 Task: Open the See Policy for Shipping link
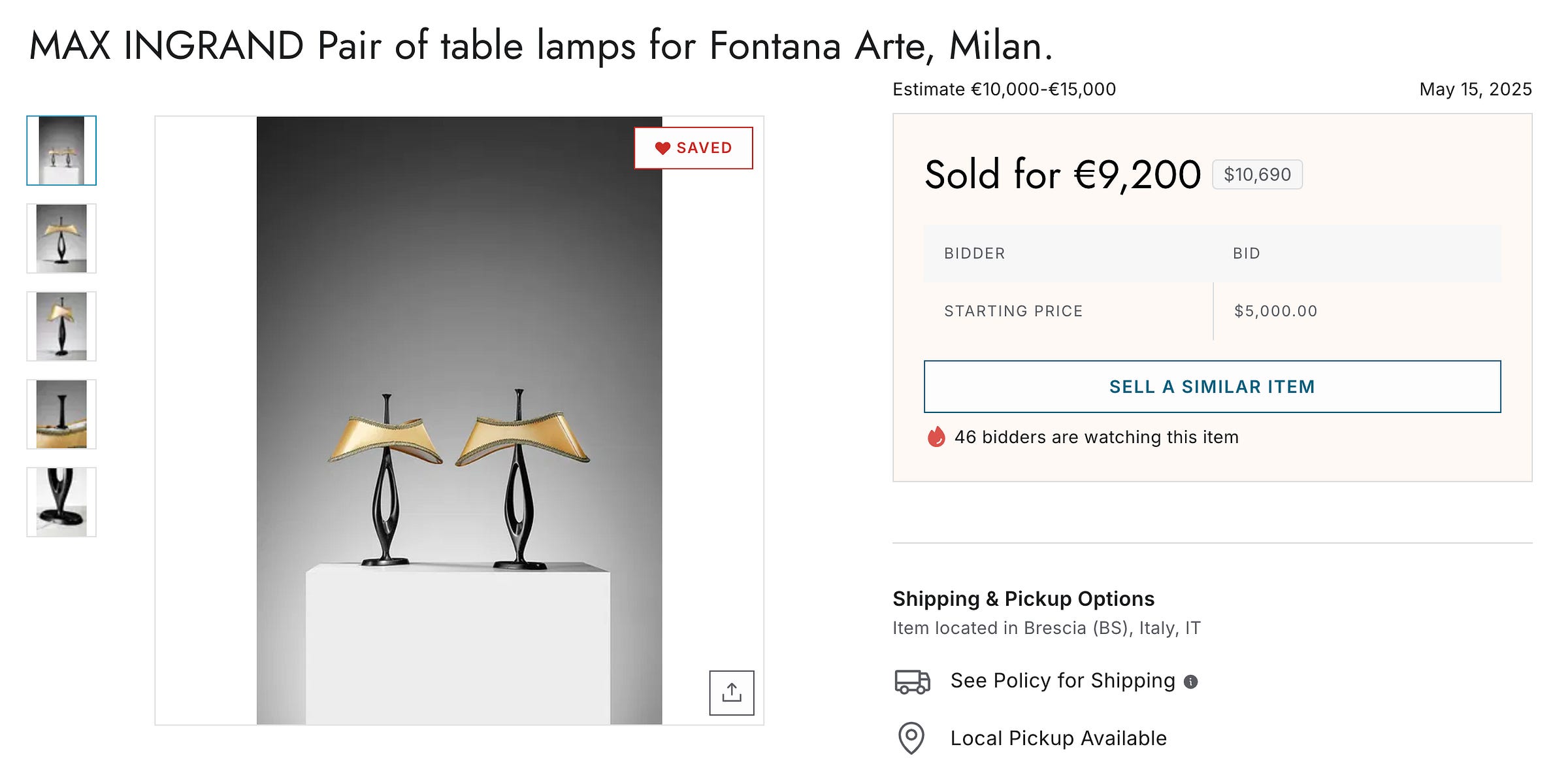pos(1062,681)
